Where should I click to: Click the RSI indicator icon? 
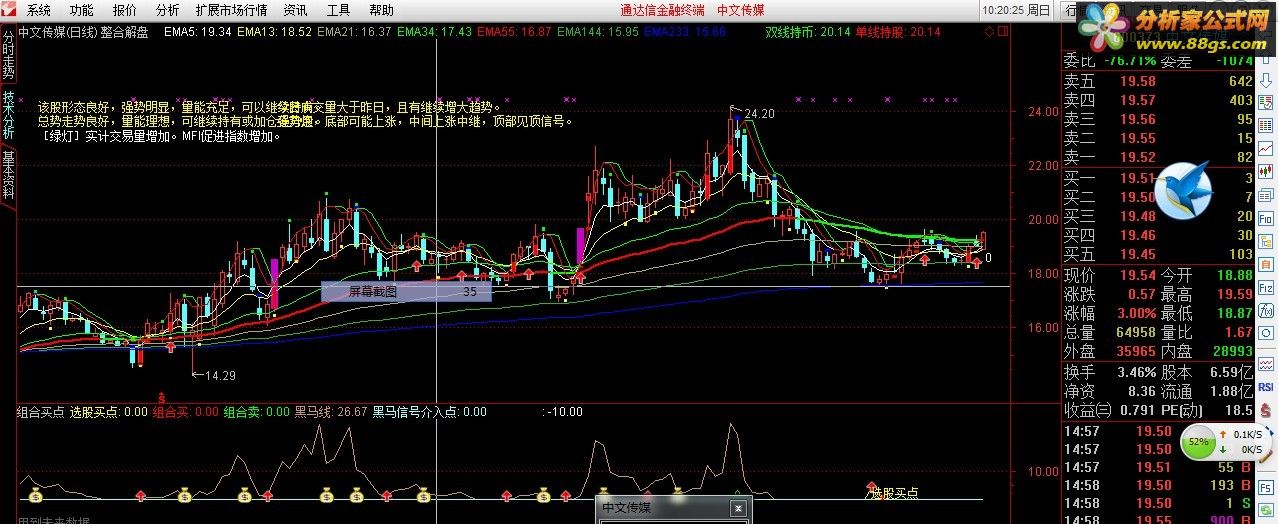click(1266, 386)
